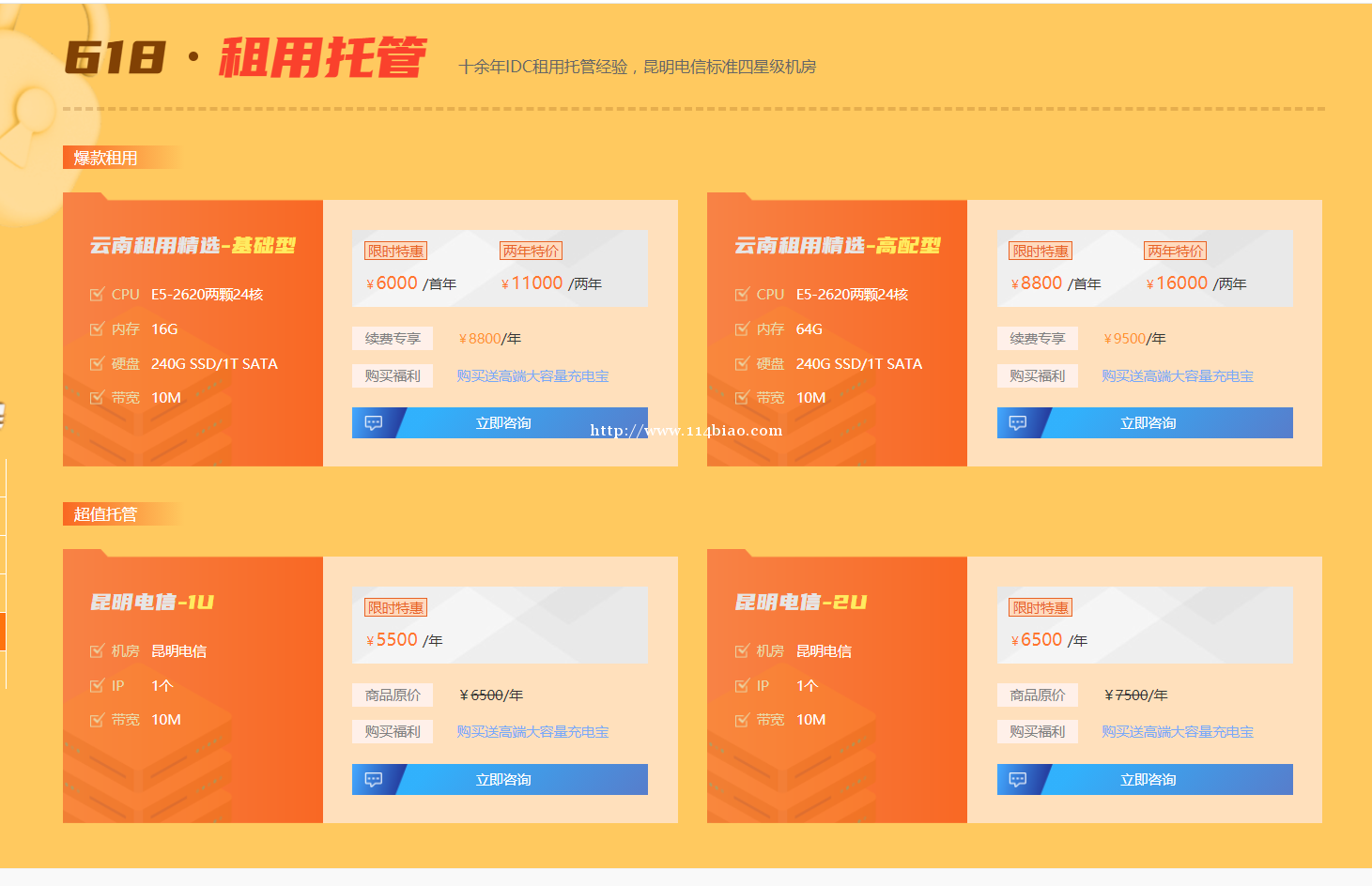Click 购买福利 label in 昆明电信-2U card
The image size is (1372, 886).
point(1038,732)
